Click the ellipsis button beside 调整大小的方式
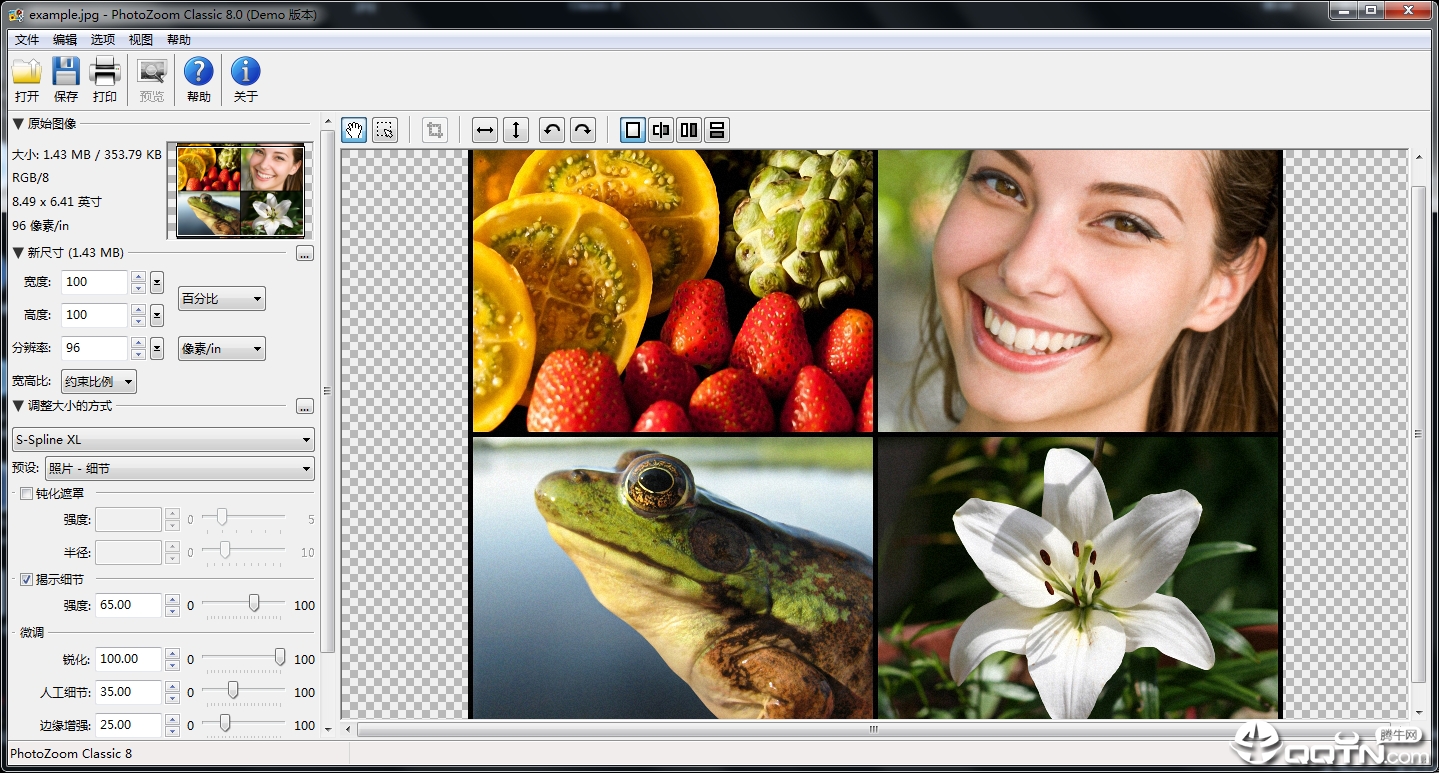 tap(305, 406)
